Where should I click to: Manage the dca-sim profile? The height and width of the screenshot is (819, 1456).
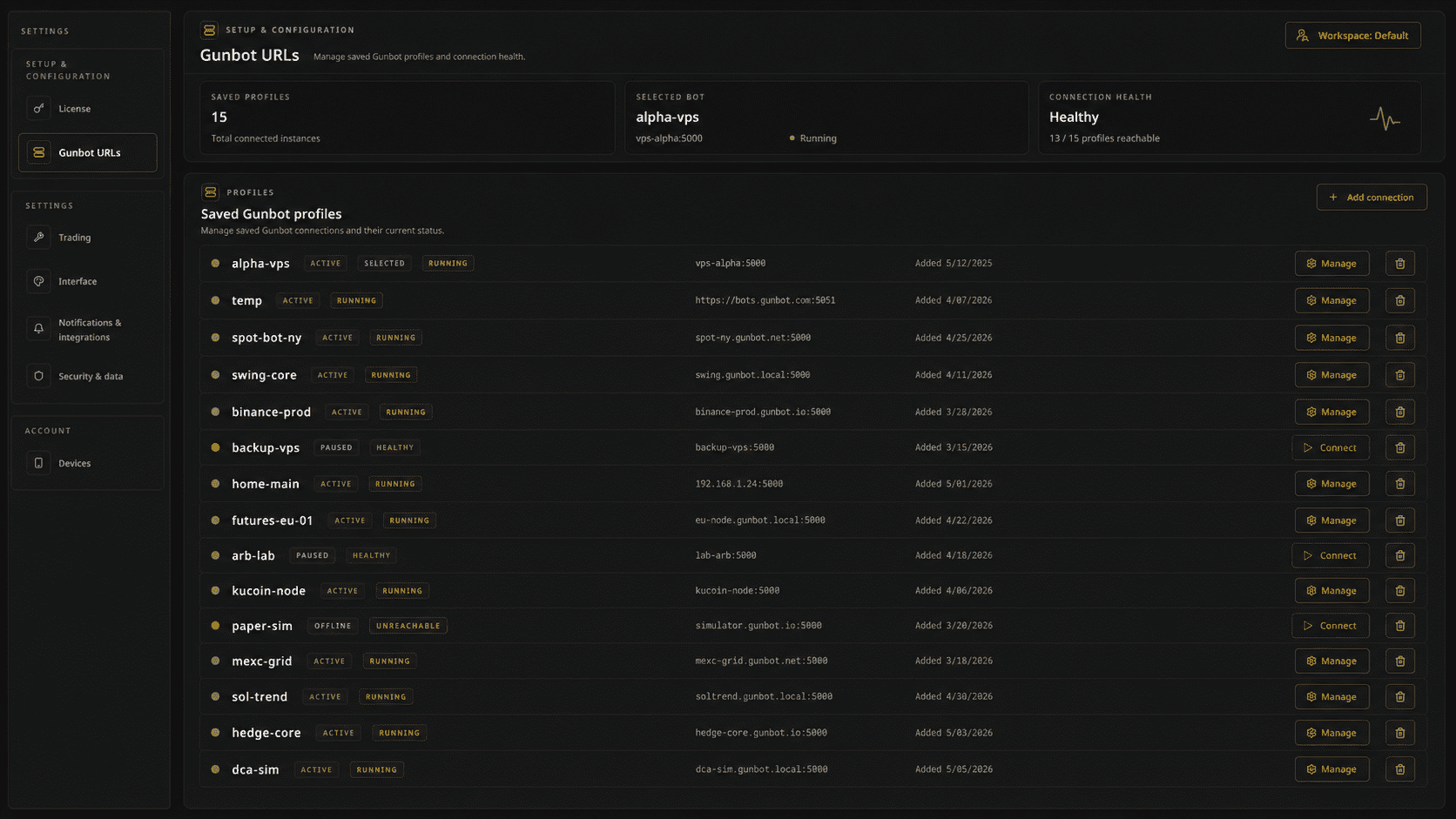pos(1331,769)
